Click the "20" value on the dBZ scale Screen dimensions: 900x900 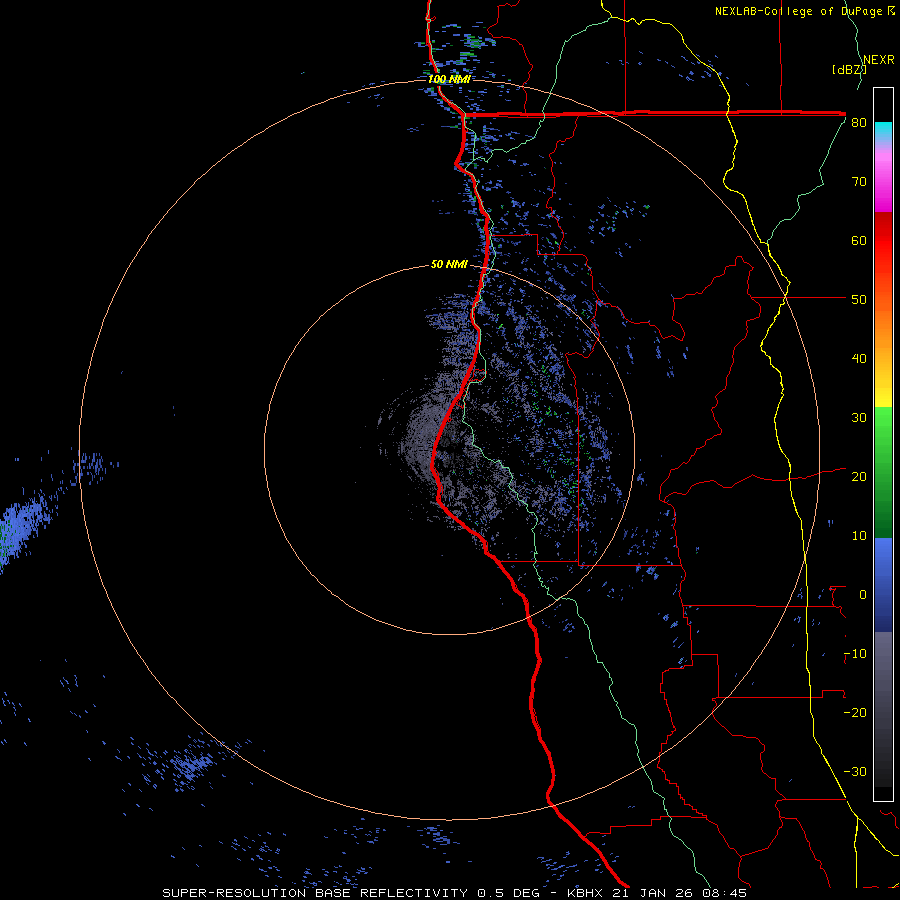tap(859, 477)
